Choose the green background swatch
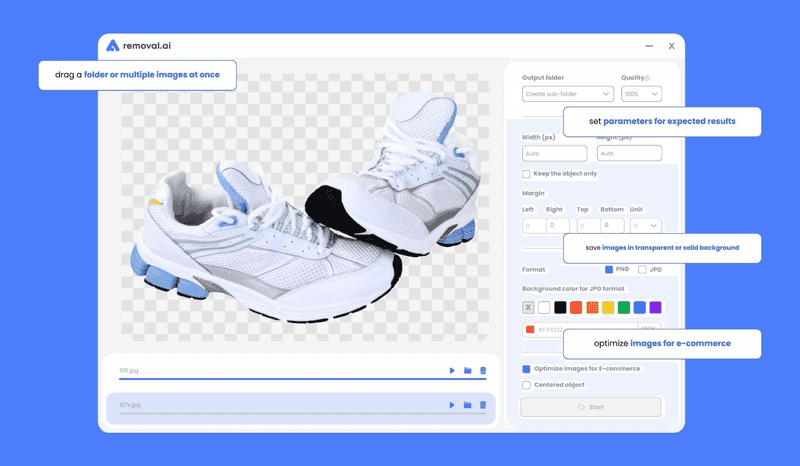 (624, 307)
